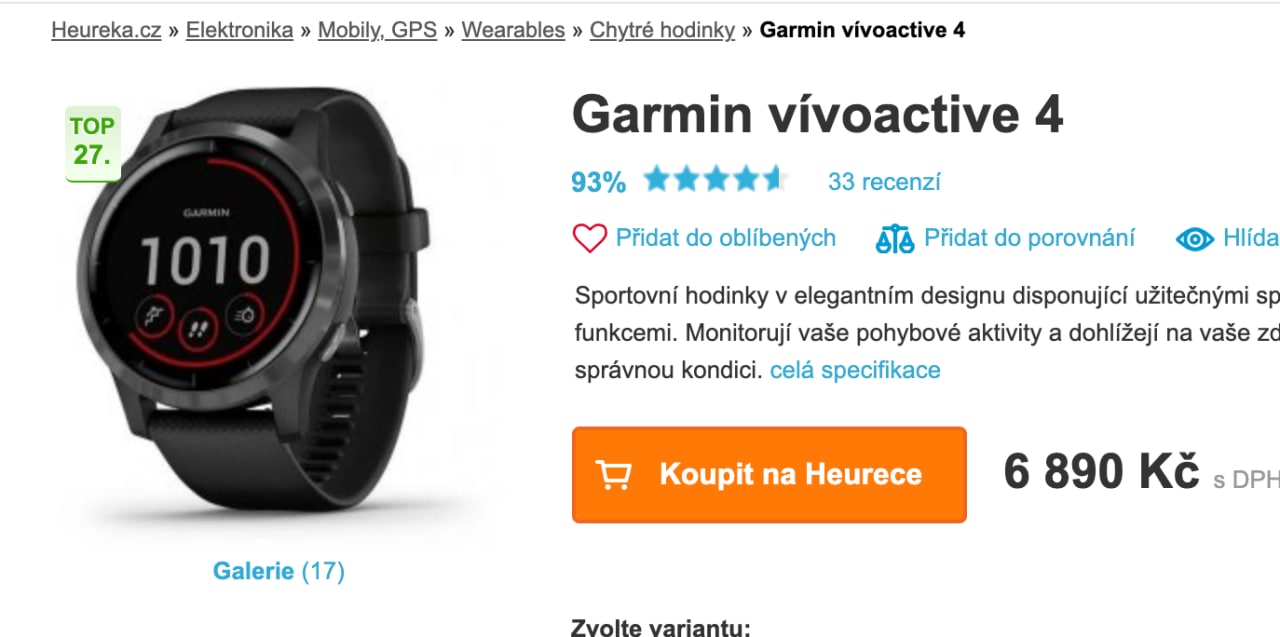Click the scales comparison icon
Image resolution: width=1280 pixels, height=637 pixels.
tap(895, 238)
